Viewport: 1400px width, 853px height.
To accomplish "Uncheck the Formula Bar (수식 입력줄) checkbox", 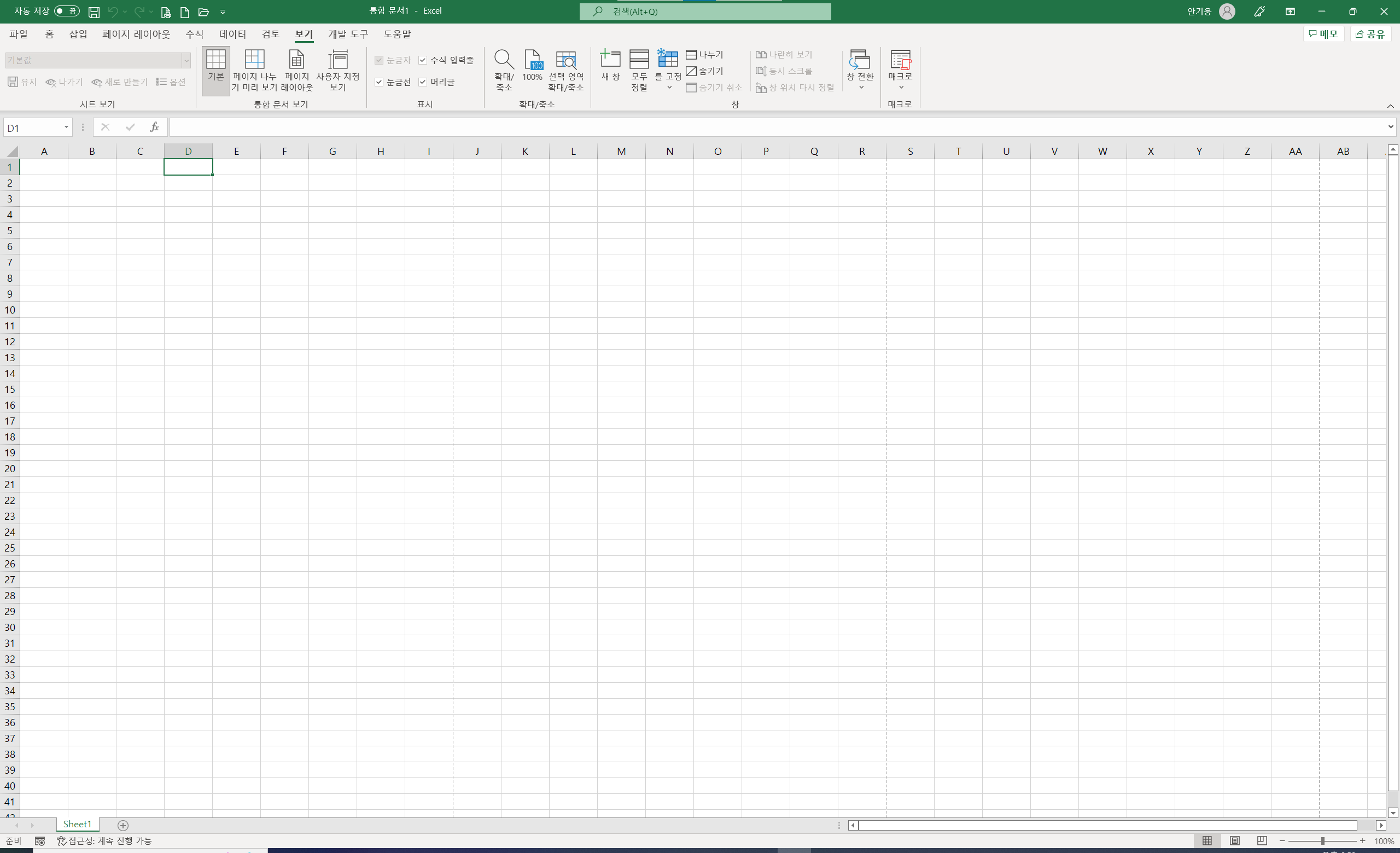I will point(423,60).
